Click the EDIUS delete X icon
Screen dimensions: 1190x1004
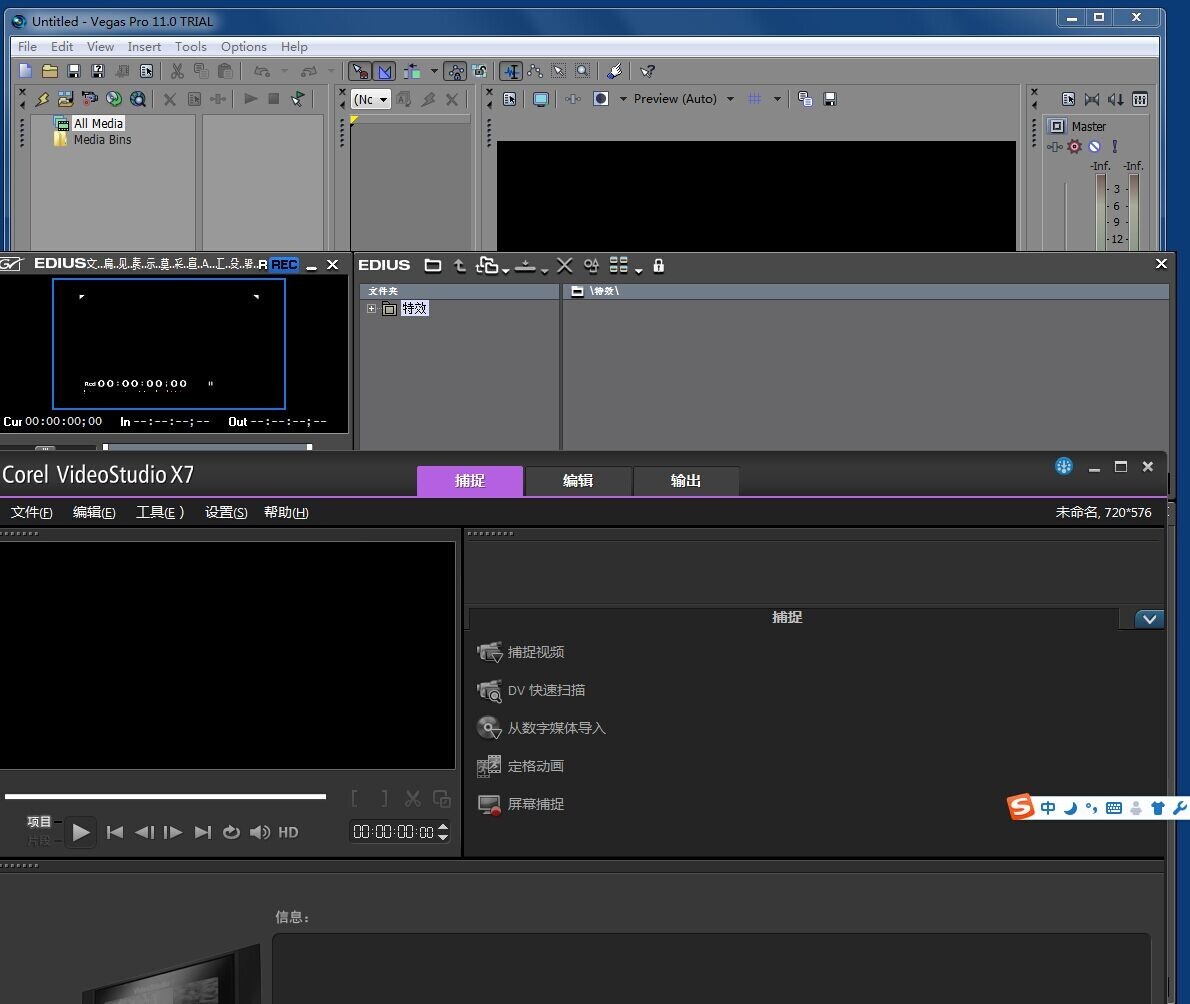565,266
